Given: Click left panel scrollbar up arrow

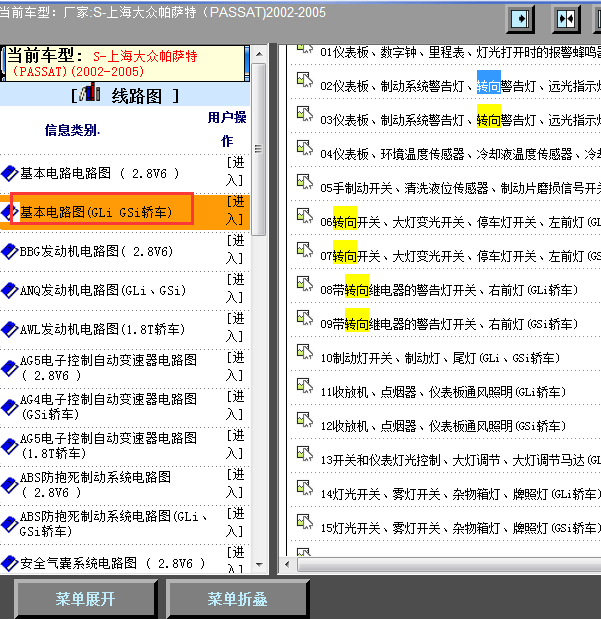Looking at the screenshot, I should pyautogui.click(x=259, y=53).
